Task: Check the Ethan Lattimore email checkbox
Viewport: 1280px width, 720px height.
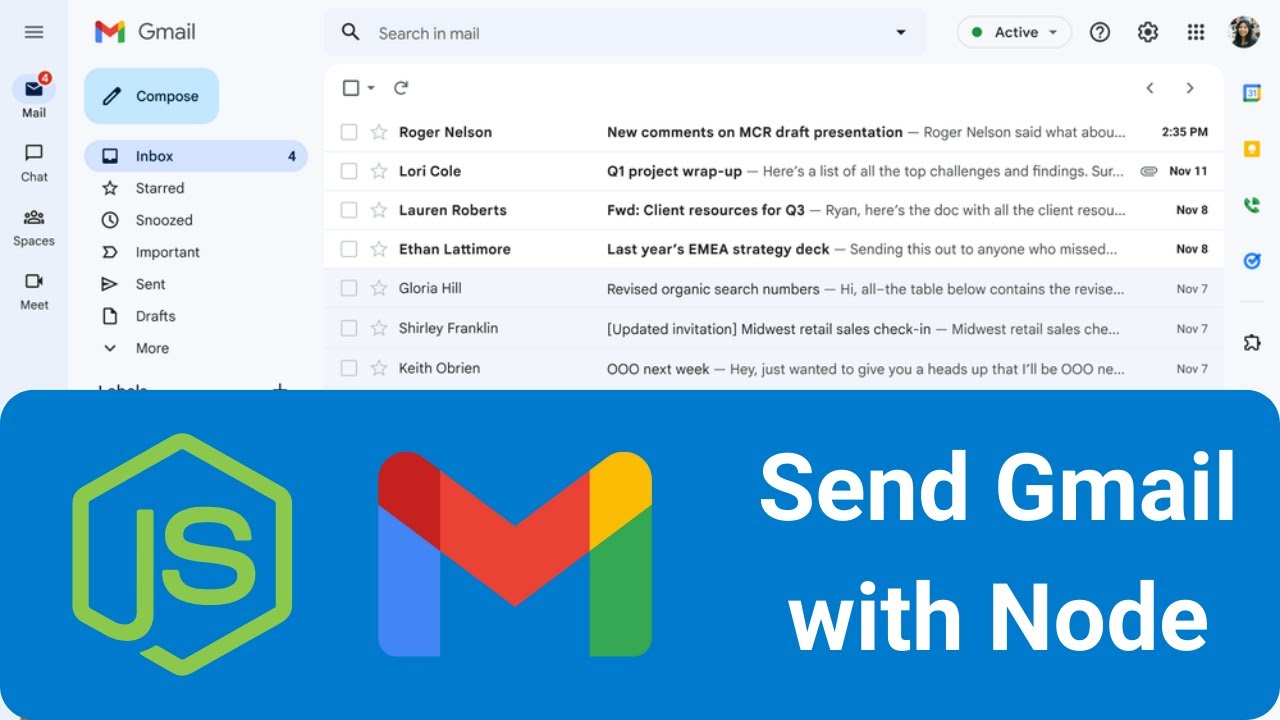Action: tap(349, 249)
